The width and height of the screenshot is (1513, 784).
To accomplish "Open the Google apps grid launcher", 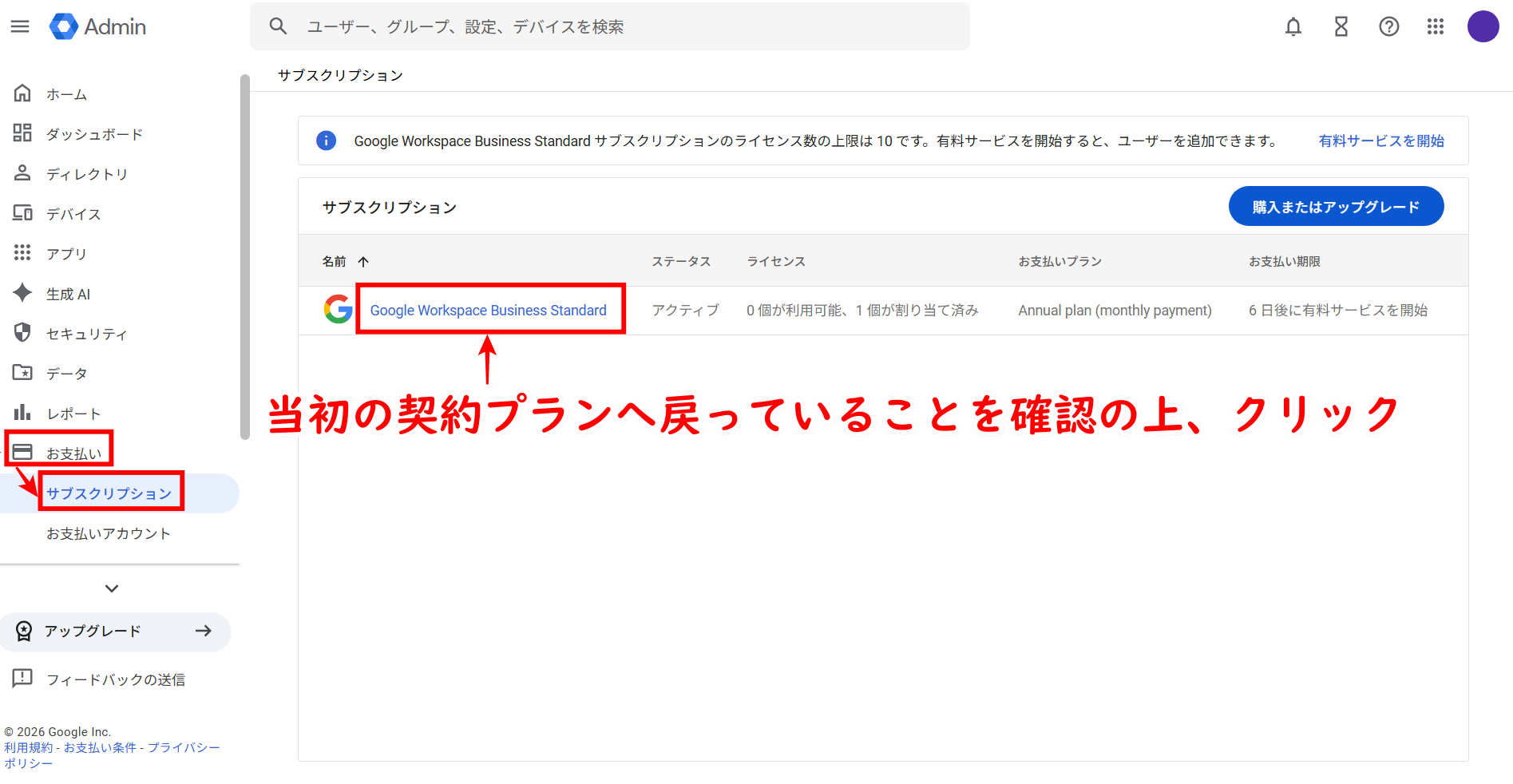I will pos(1435,26).
